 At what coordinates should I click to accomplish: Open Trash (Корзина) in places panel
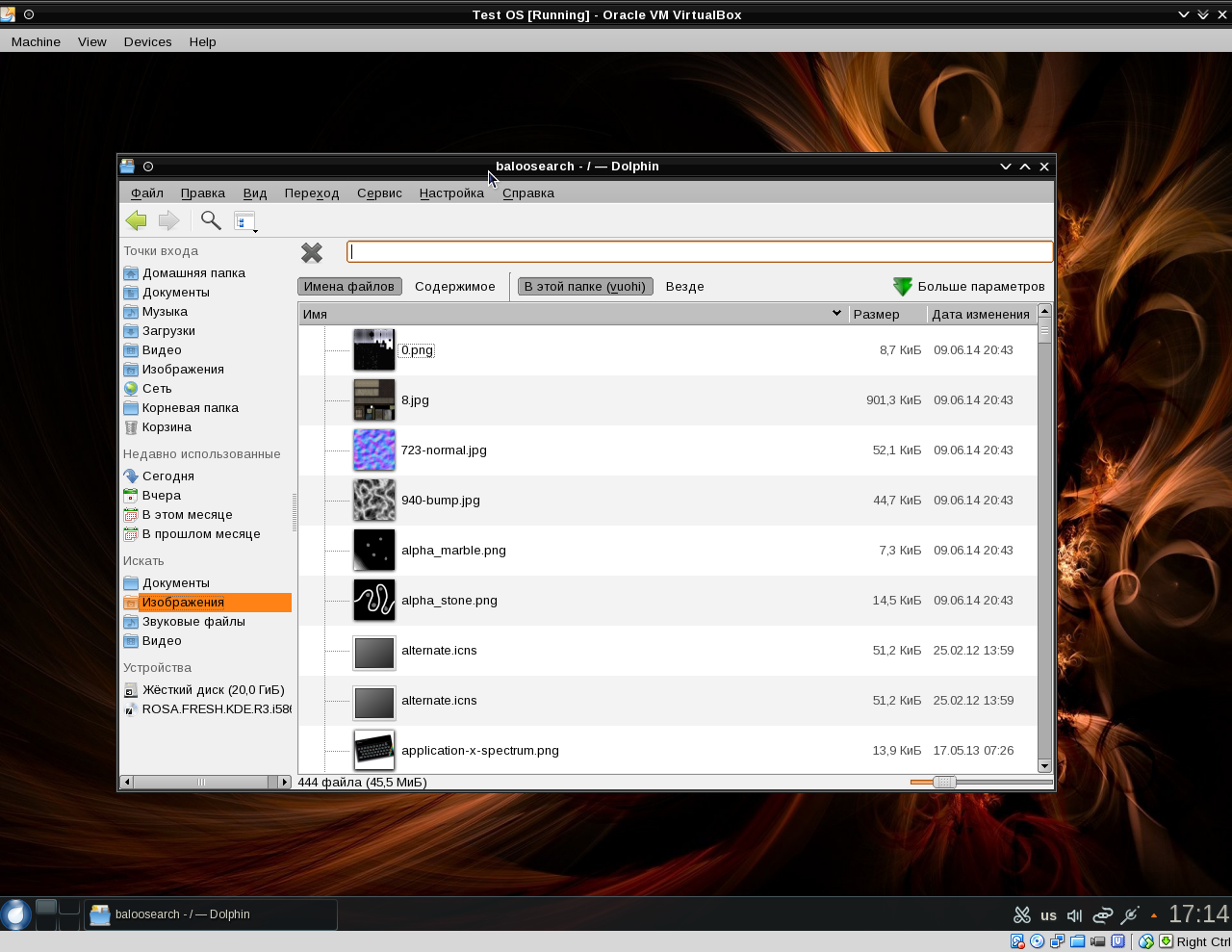(167, 427)
